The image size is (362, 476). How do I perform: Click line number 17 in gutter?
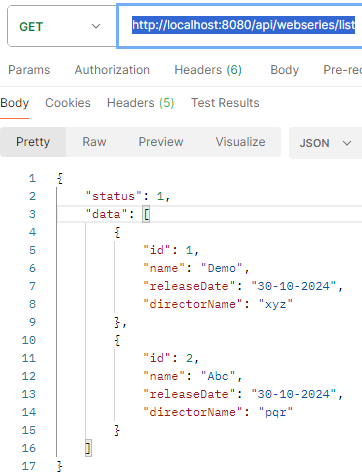coord(29,466)
